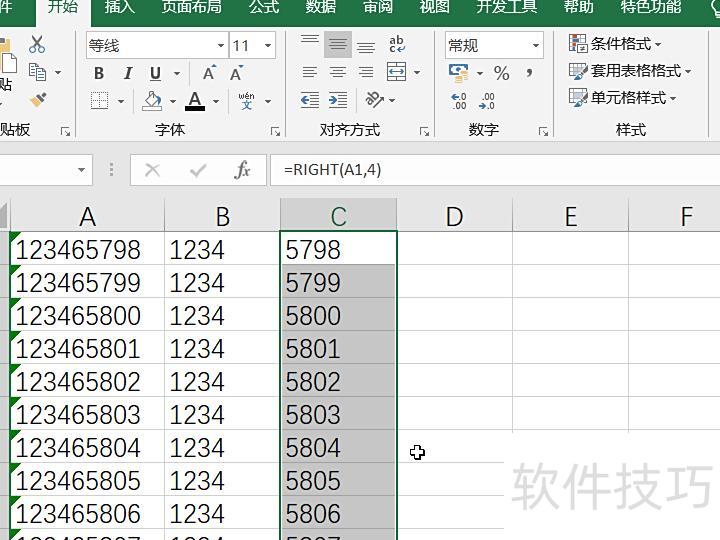The height and width of the screenshot is (540, 720).
Task: Click the Copy icon
Action: [x=37, y=73]
